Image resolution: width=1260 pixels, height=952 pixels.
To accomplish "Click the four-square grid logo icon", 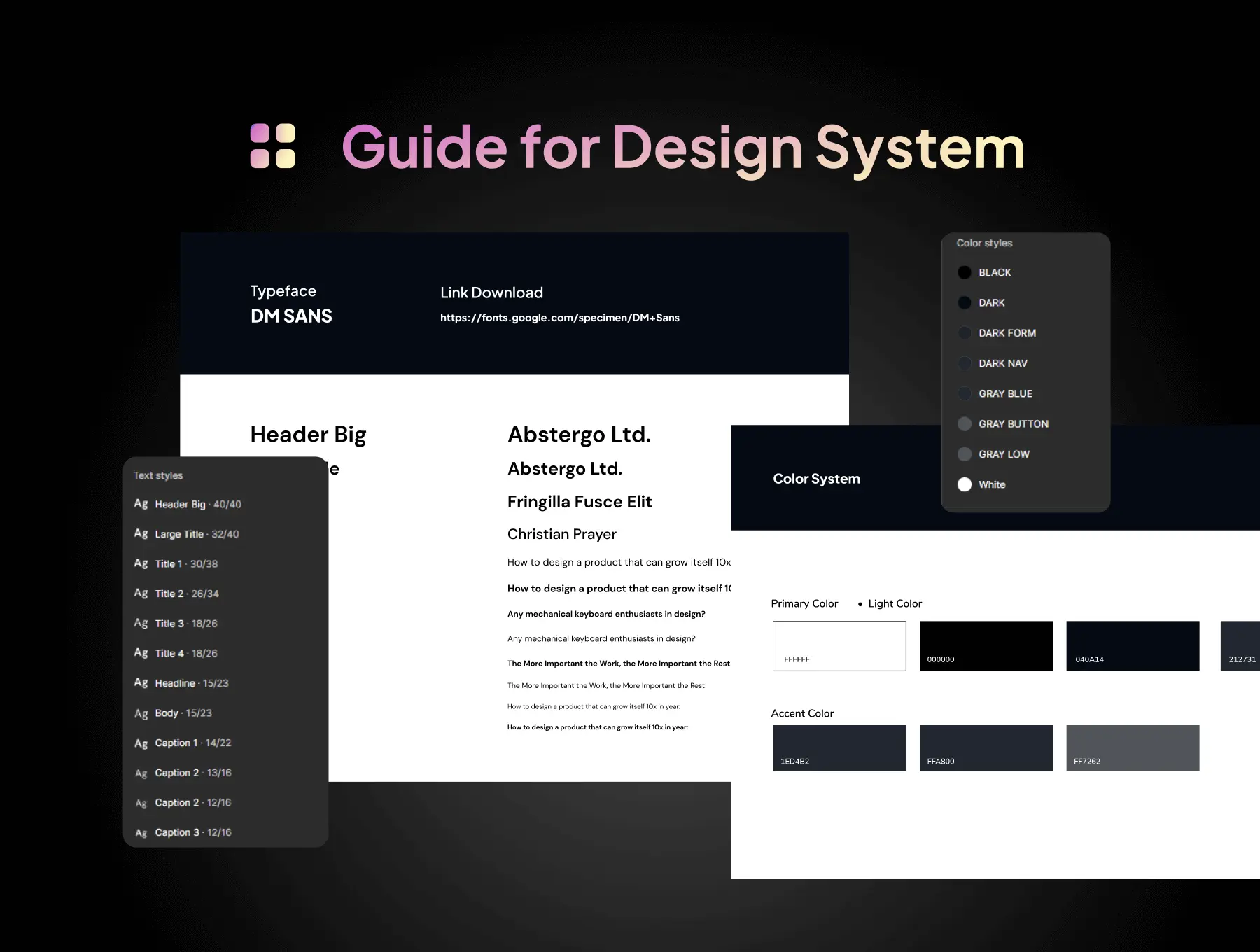I will pos(272,146).
